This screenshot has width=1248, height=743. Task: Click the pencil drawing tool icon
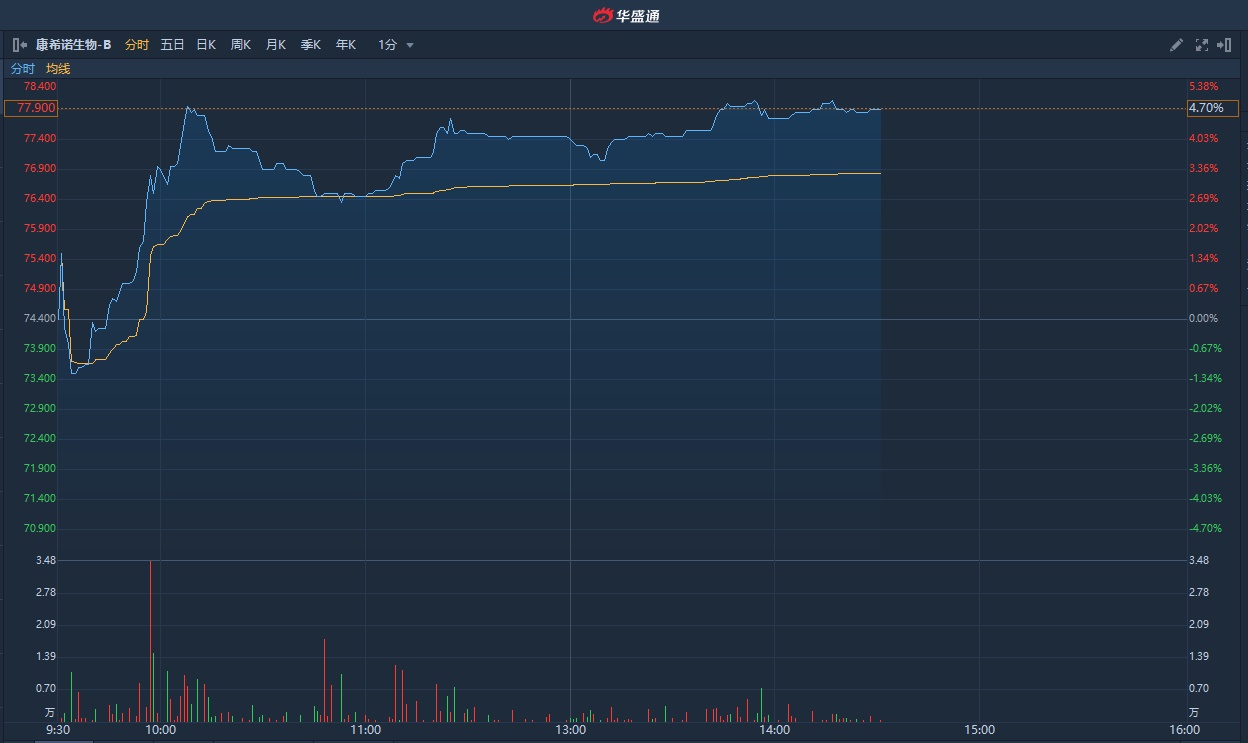pos(1177,45)
